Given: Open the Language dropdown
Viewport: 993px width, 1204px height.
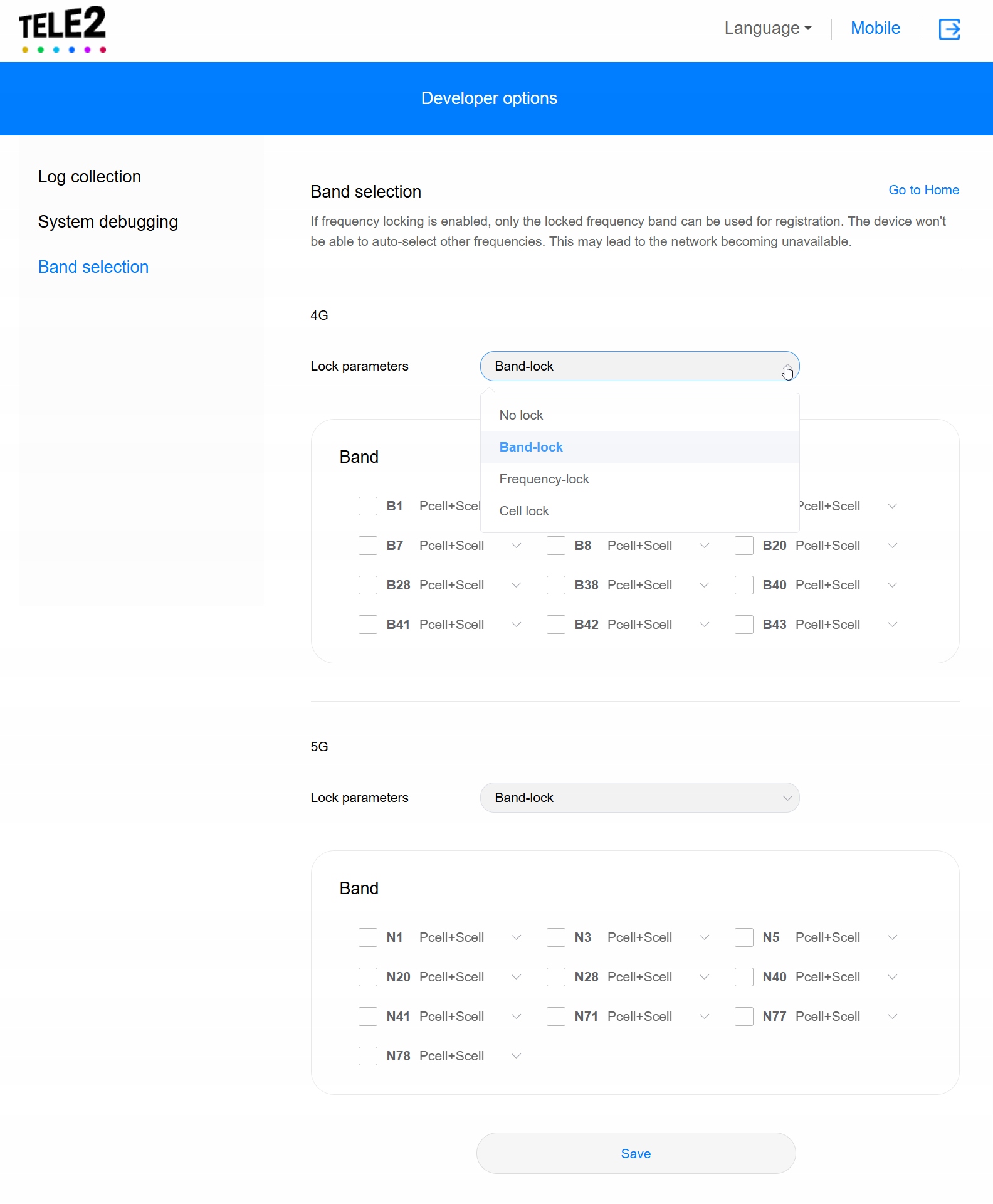Looking at the screenshot, I should click(x=767, y=28).
